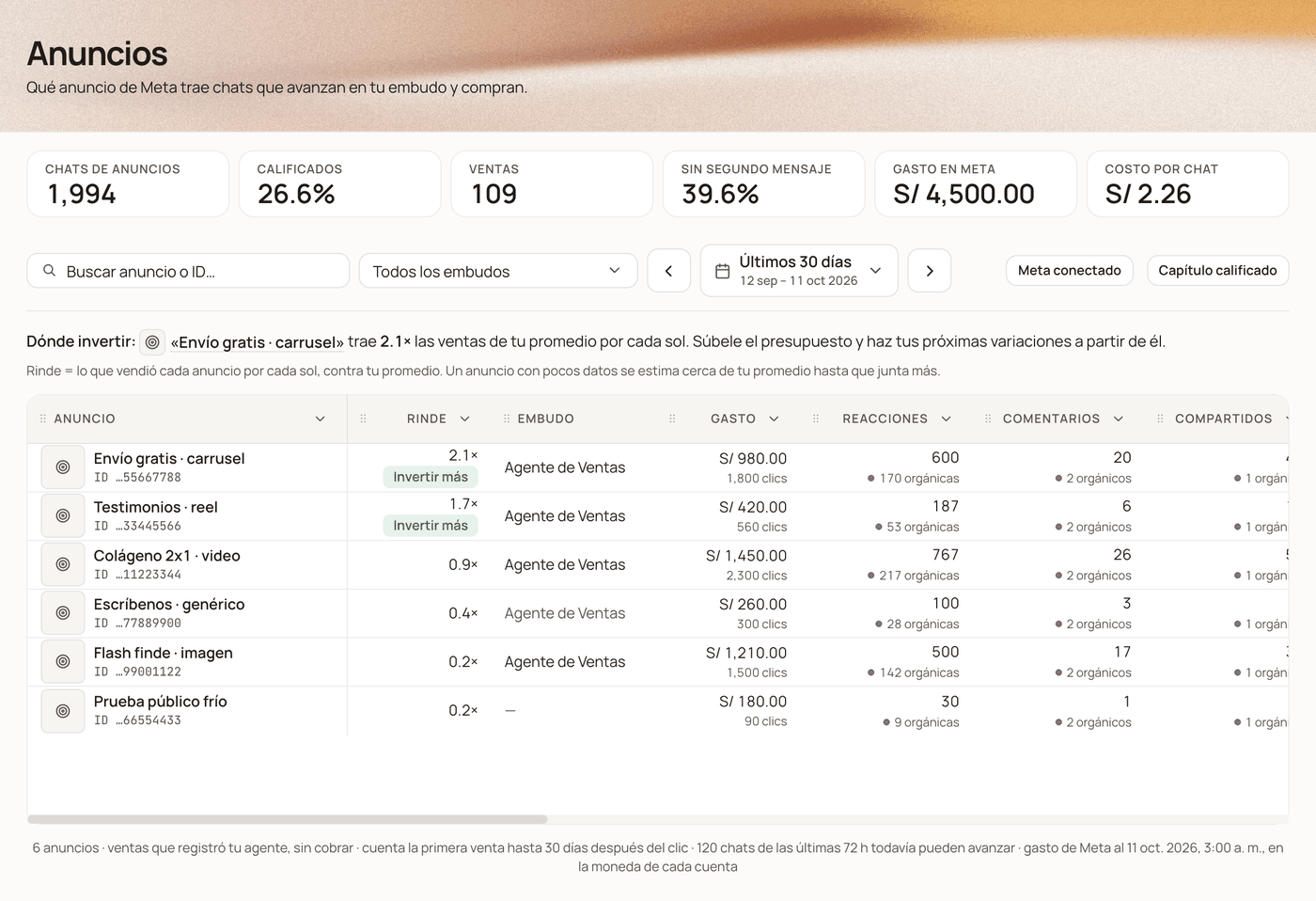The height and width of the screenshot is (901, 1316).
Task: Click the 90 clics label
Action: 765,721
